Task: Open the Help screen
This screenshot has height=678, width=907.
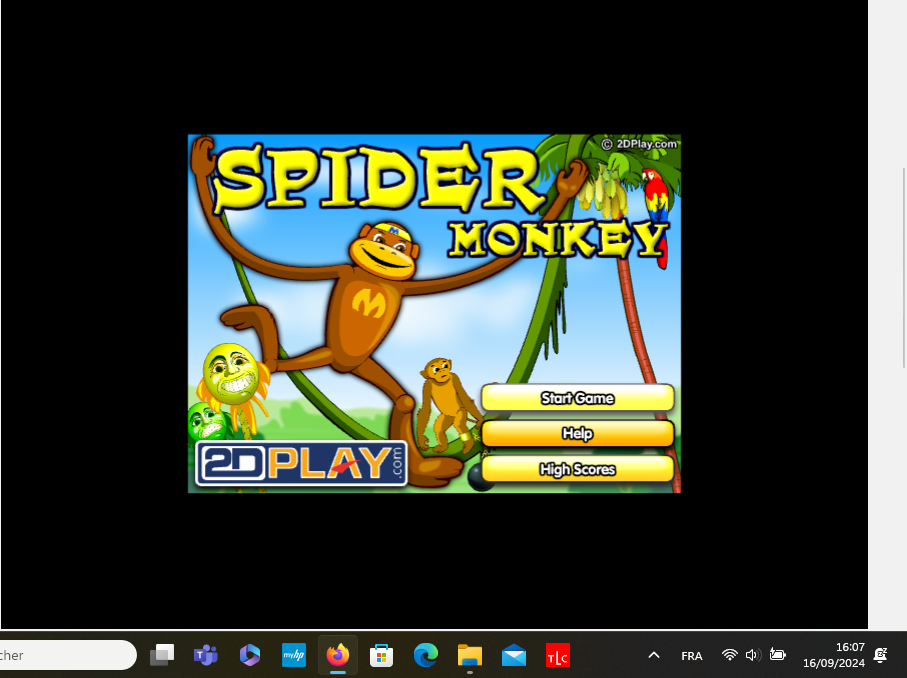Action: [x=577, y=434]
